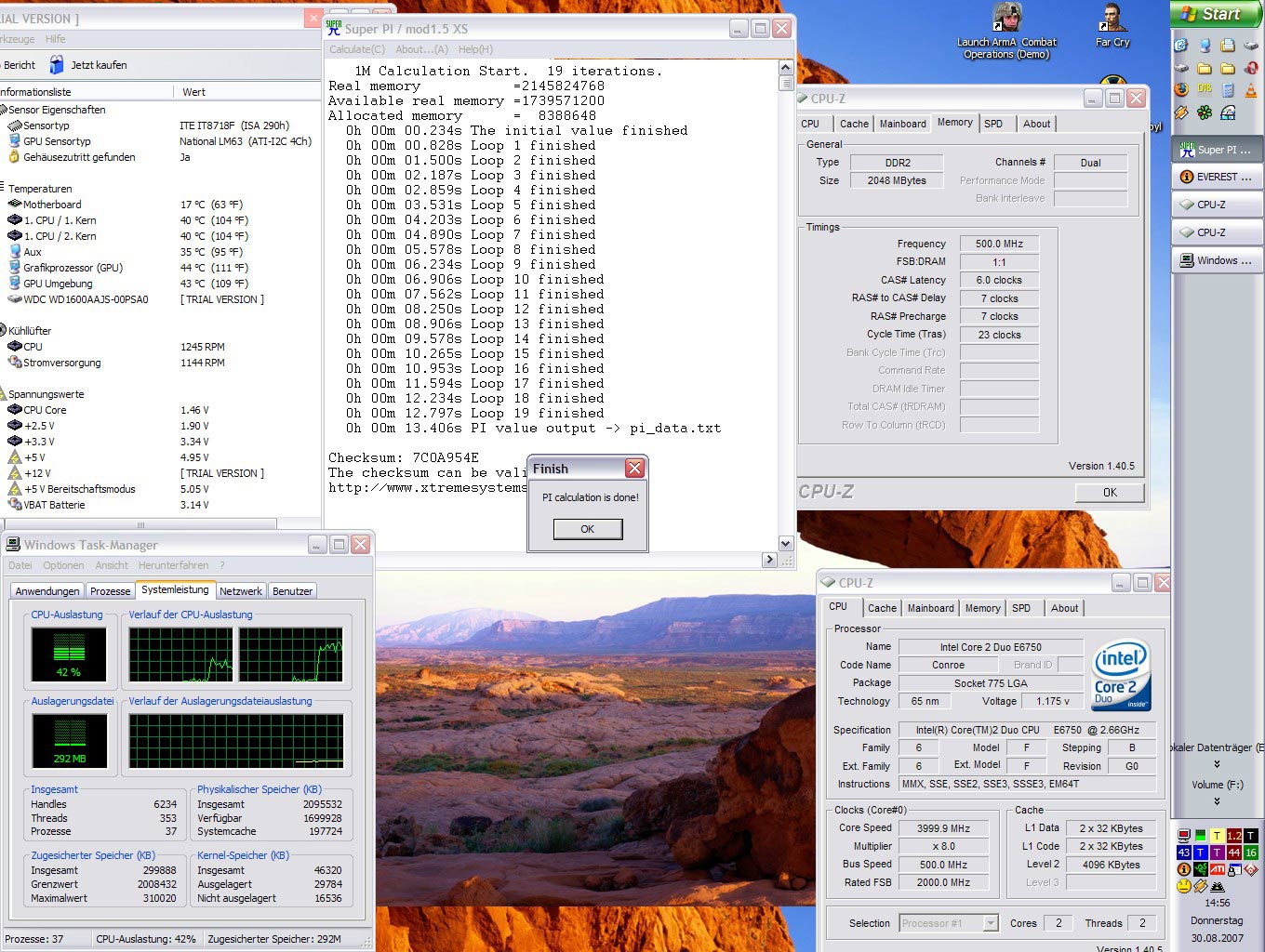Screen dimensions: 1265x952
Task: Open the Help(H) menu in Super PI
Action: tap(475, 49)
